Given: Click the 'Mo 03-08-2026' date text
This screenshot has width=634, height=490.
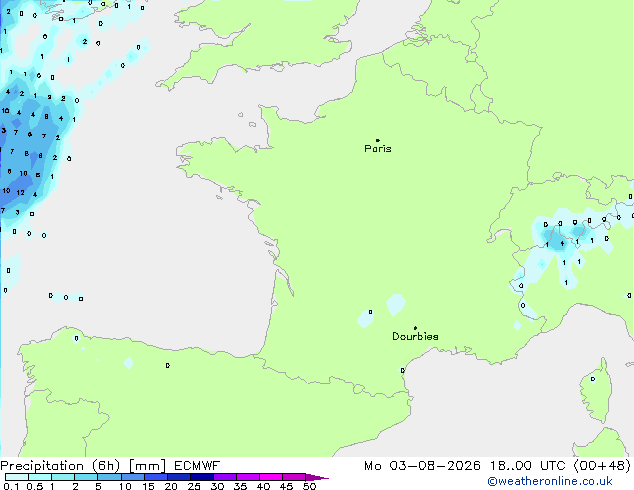Looking at the screenshot, I should point(422,466).
